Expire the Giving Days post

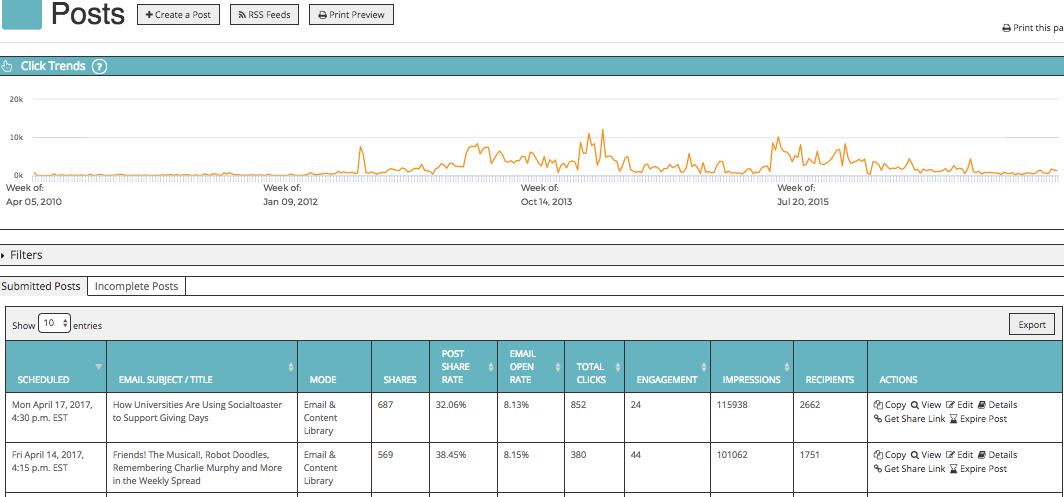978,419
